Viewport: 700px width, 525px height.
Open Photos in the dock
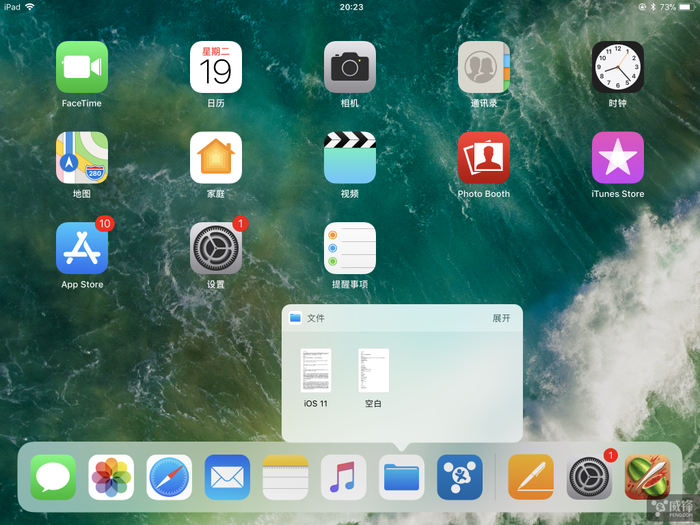(x=111, y=477)
